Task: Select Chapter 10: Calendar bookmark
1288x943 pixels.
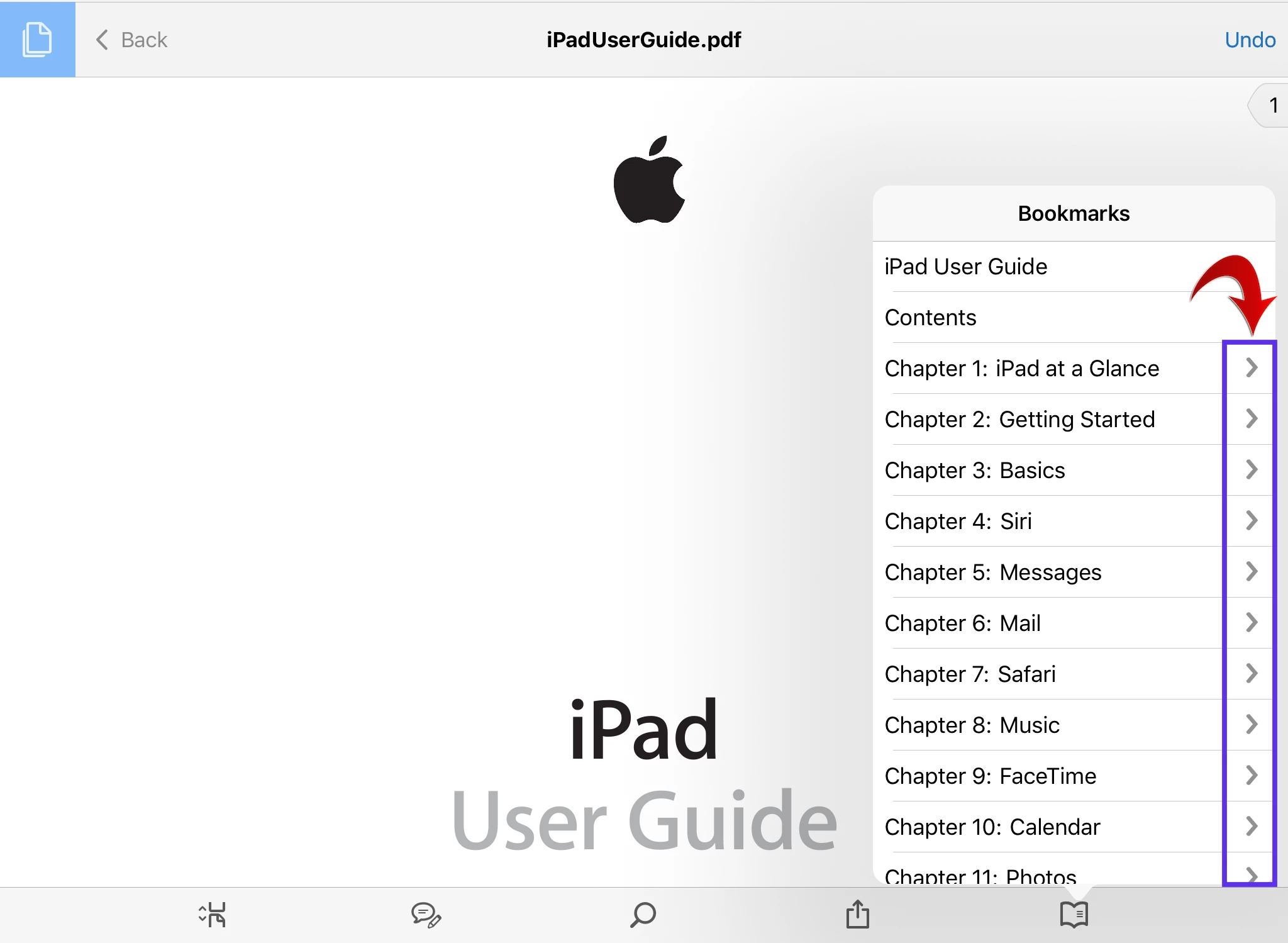Action: (992, 827)
